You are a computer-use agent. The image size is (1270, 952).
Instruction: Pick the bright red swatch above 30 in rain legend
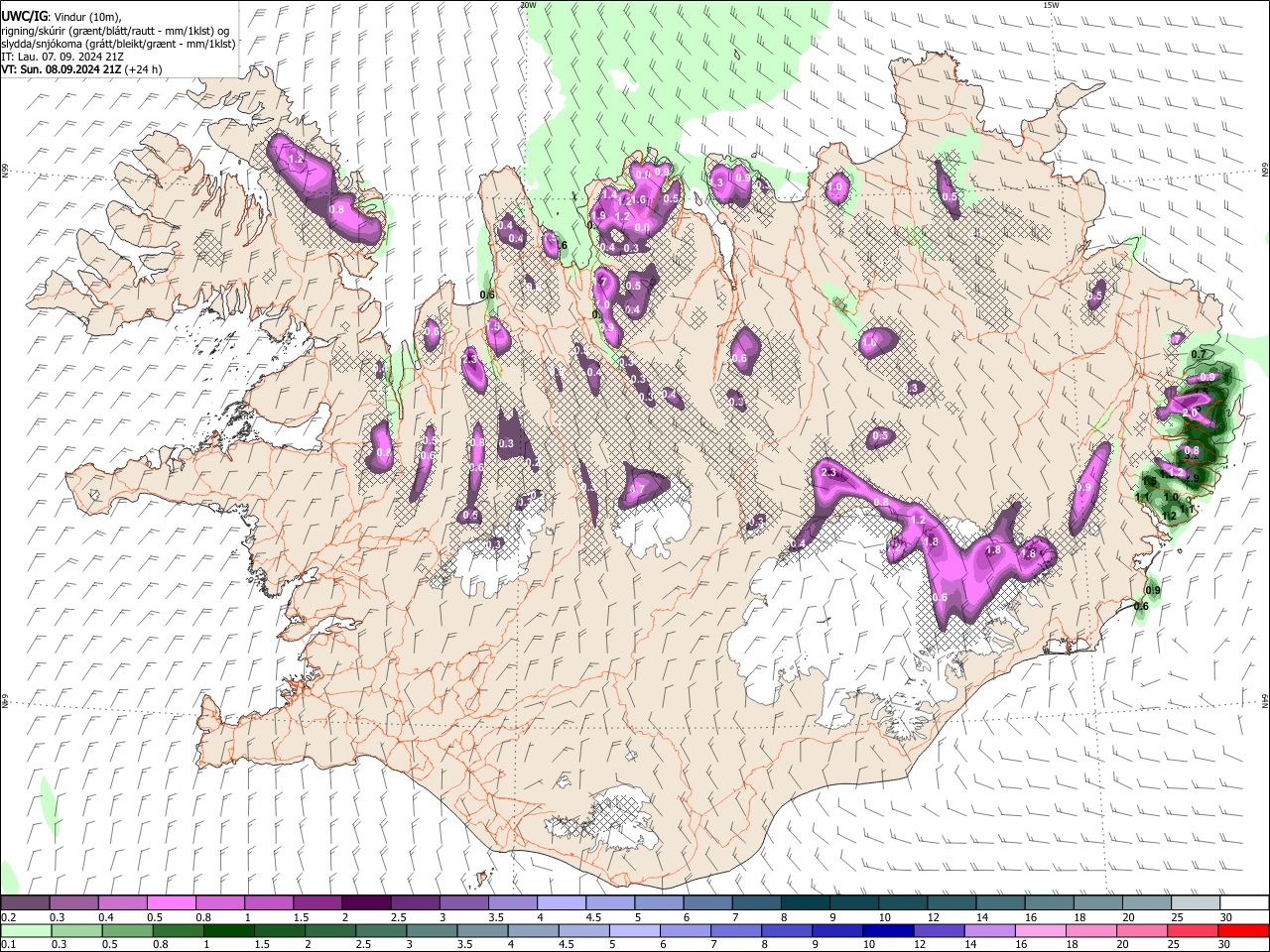pyautogui.click(x=1243, y=930)
